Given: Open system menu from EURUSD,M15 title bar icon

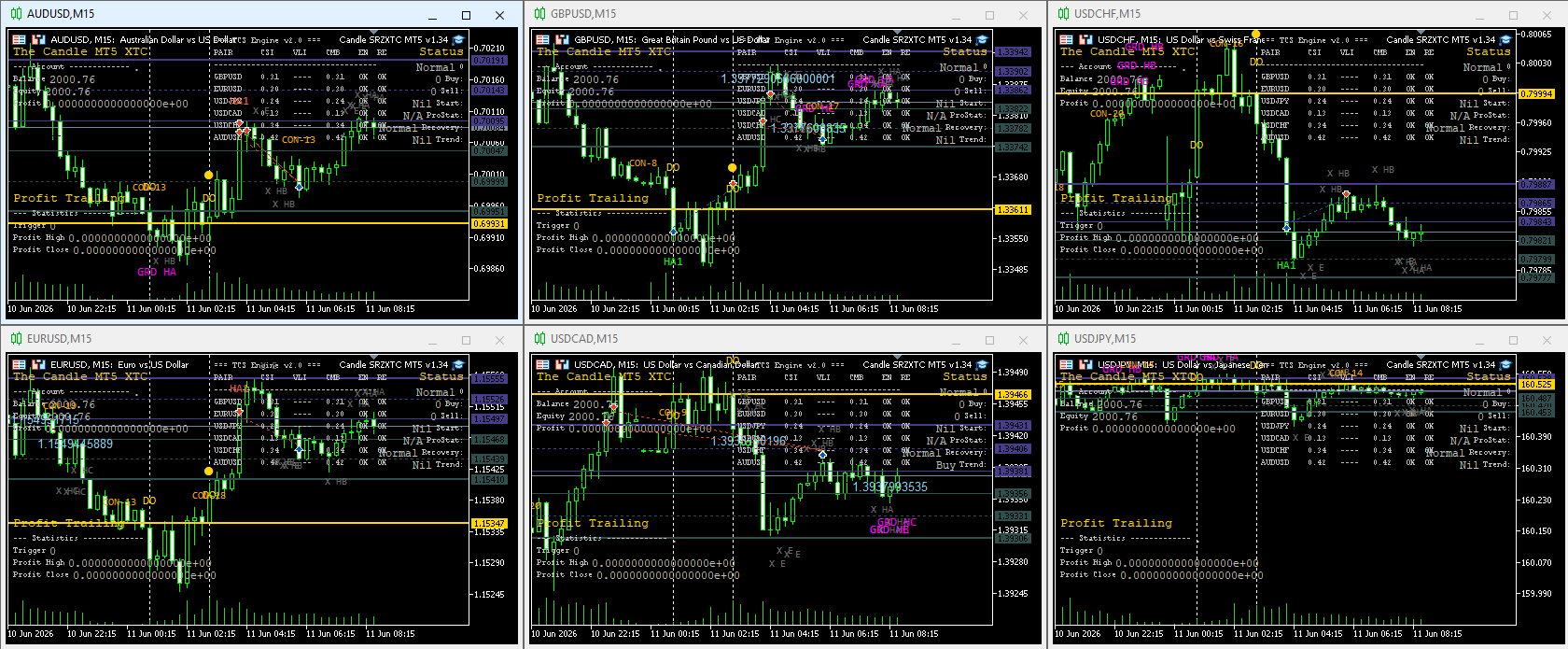Looking at the screenshot, I should coord(16,339).
